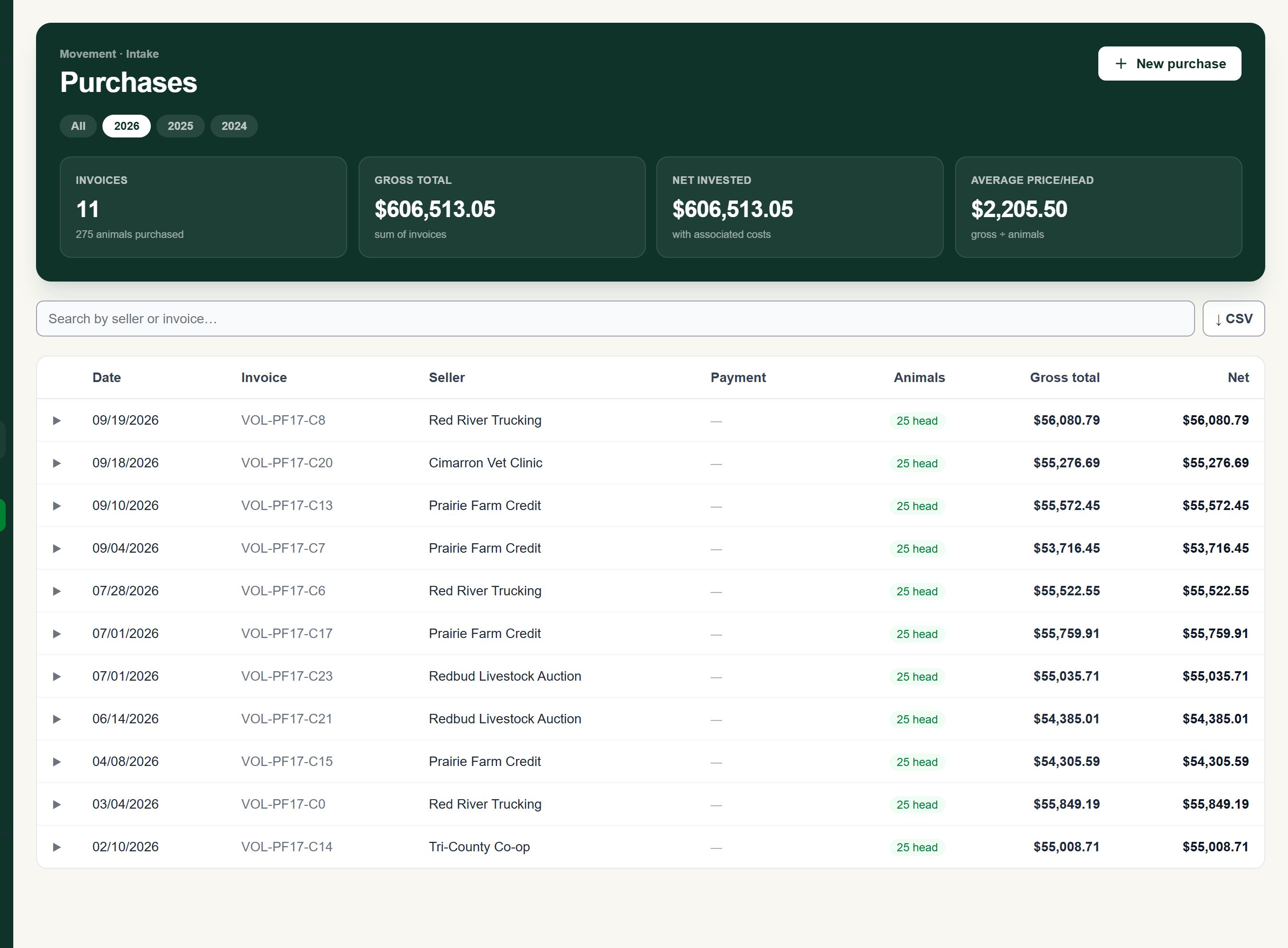Switch to the 2024 filter

[234, 126]
